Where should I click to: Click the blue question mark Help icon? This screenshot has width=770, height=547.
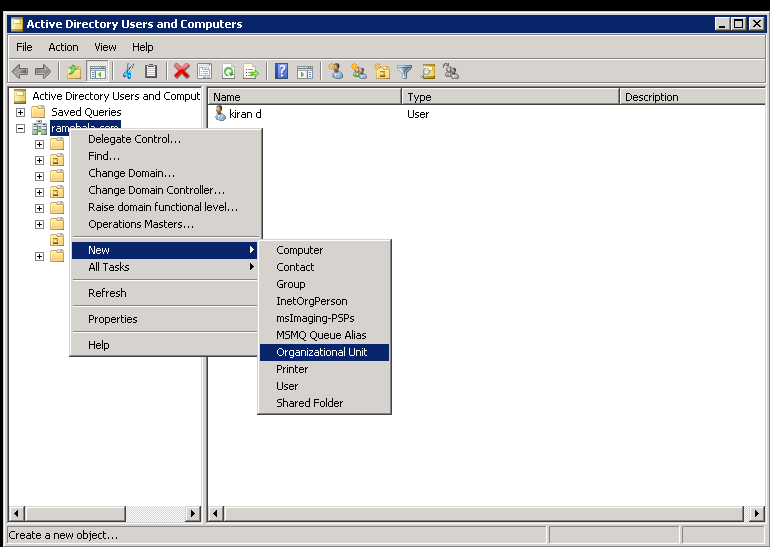pos(281,72)
